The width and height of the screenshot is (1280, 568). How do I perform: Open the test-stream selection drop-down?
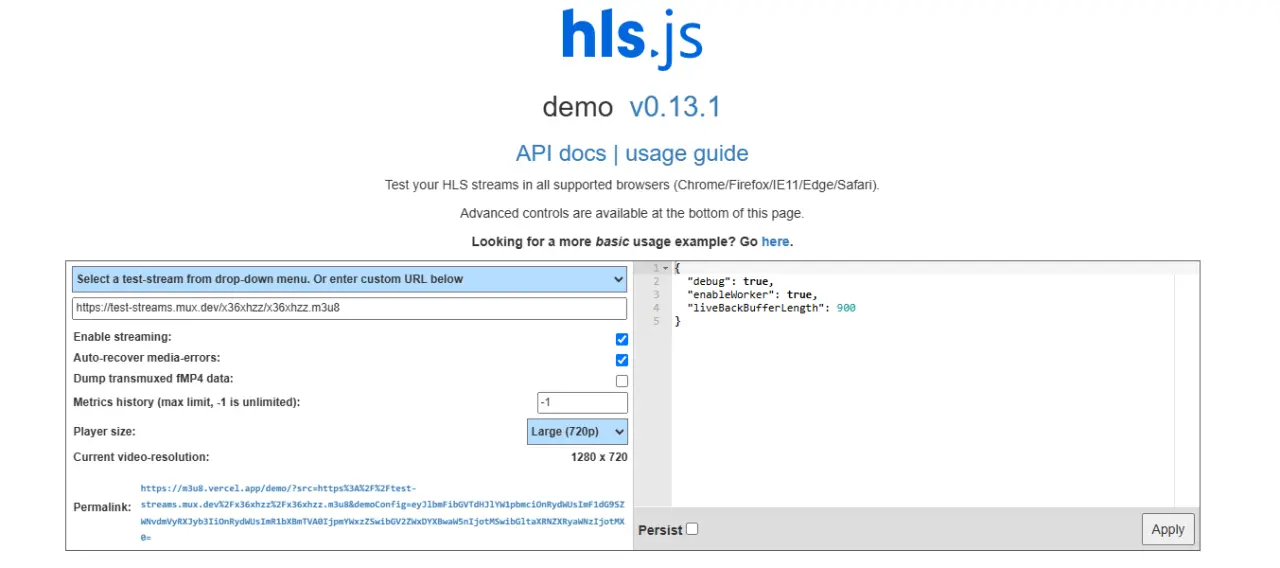pyautogui.click(x=349, y=279)
